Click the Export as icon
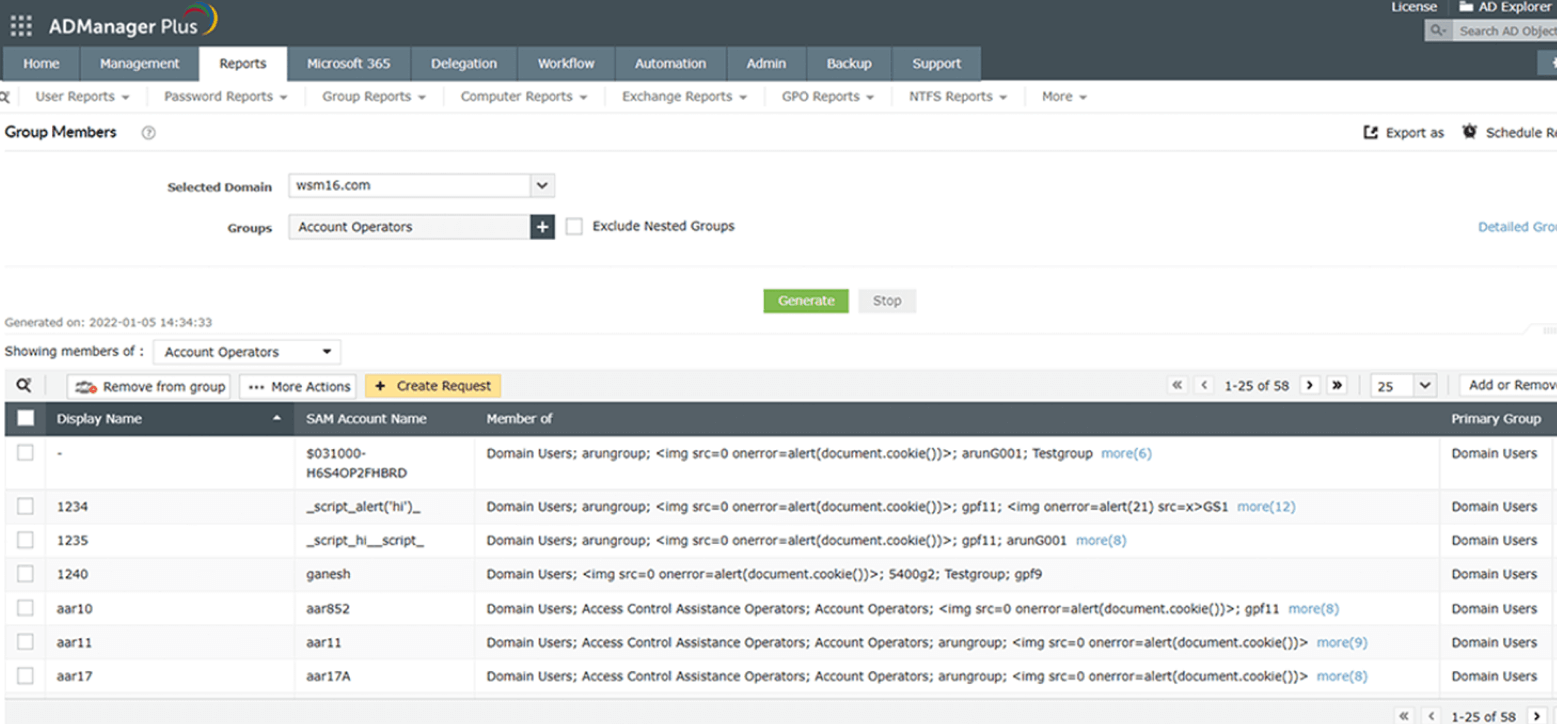 pos(1371,132)
